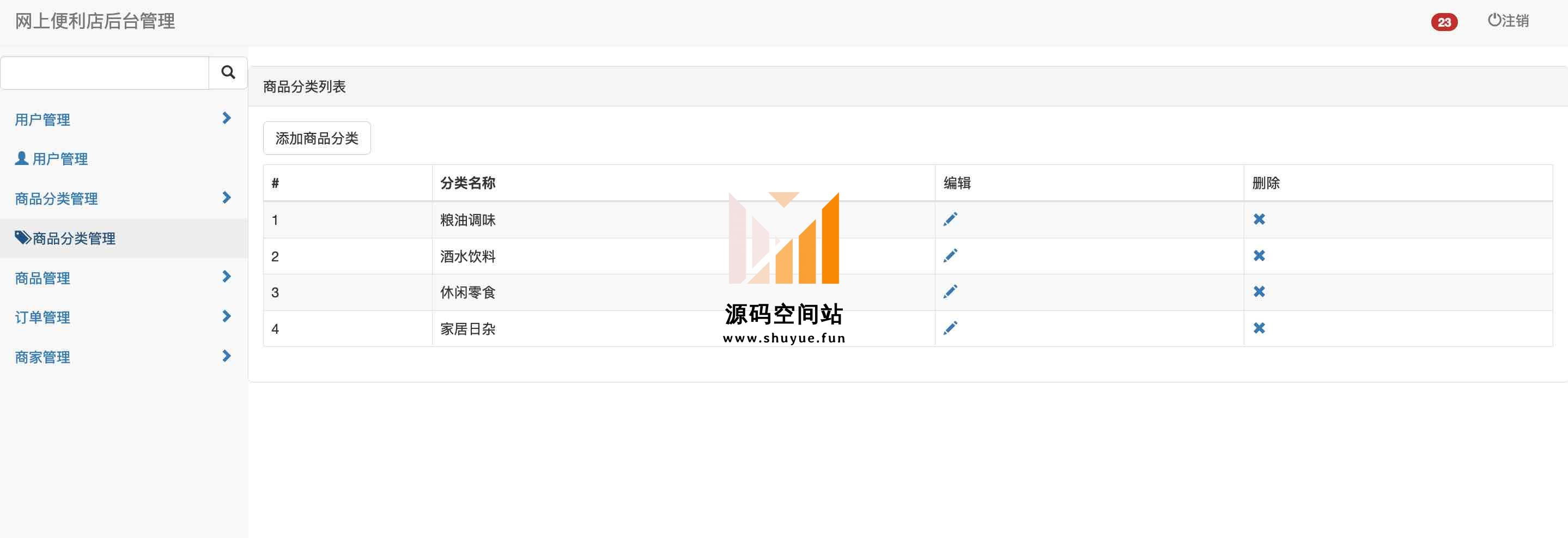Screen dimensions: 1568x538
Task: Log out via 注销 link
Action: pyautogui.click(x=1508, y=21)
